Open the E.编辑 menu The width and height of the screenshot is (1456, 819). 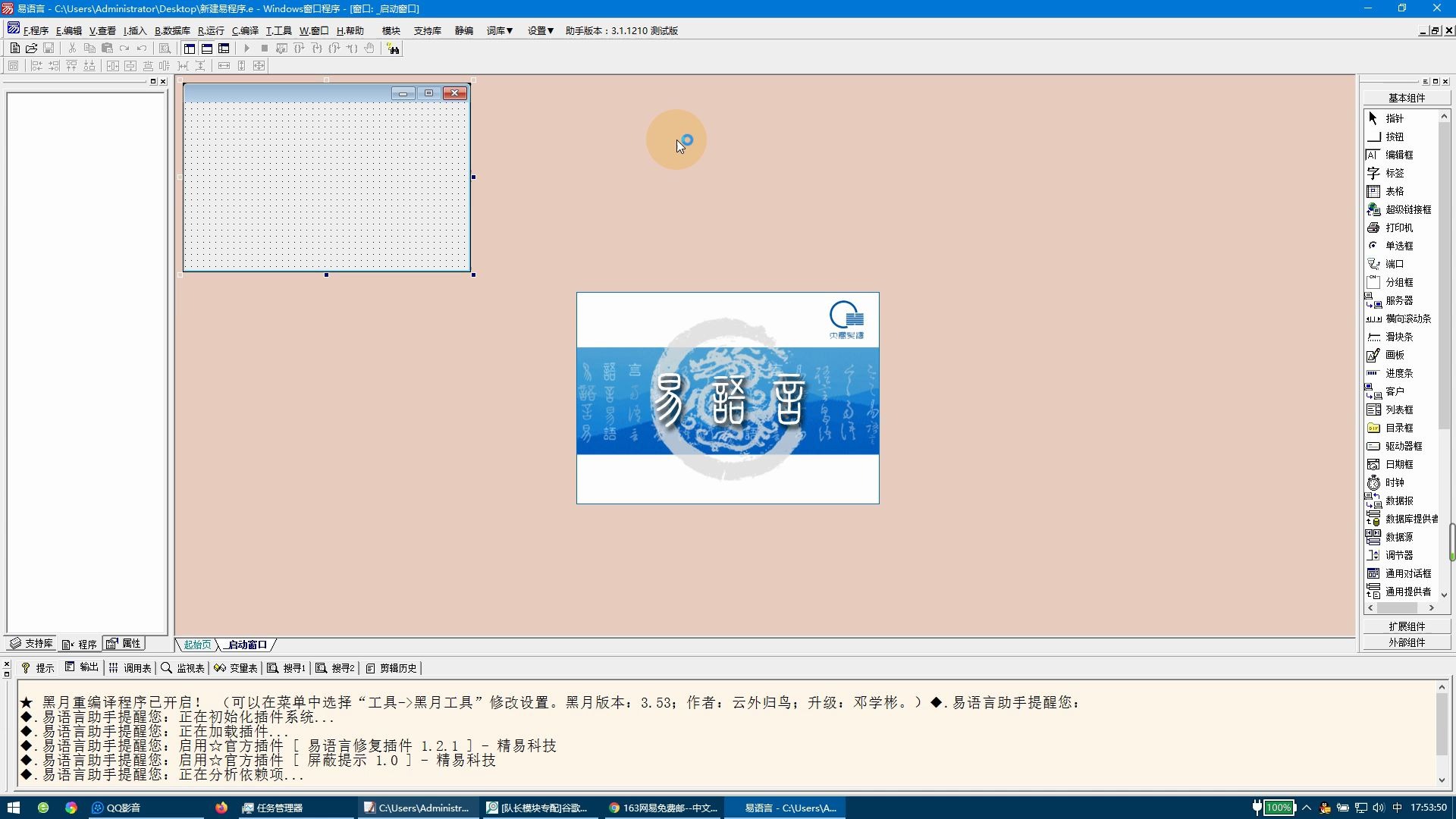click(69, 31)
